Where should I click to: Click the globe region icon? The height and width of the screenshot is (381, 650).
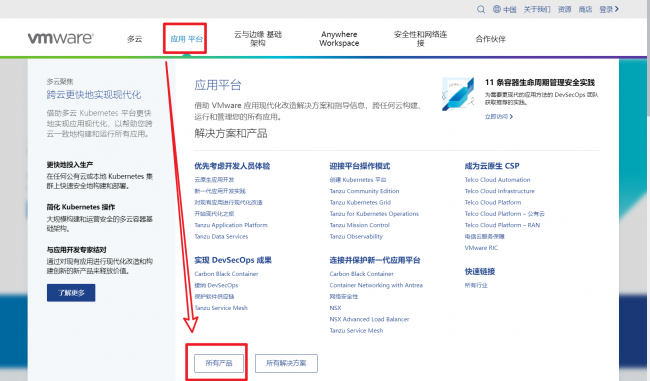tap(497, 9)
